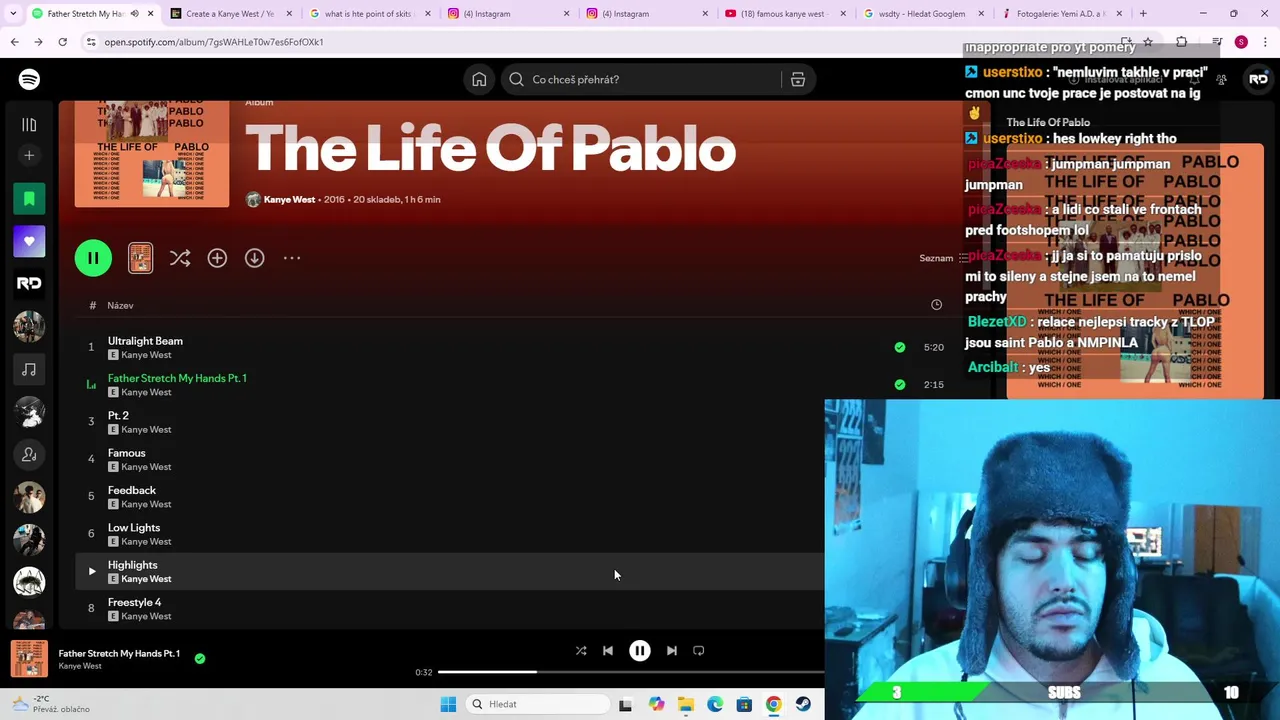Image resolution: width=1280 pixels, height=720 pixels.
Task: Toggle repeat in player bar
Action: click(699, 651)
